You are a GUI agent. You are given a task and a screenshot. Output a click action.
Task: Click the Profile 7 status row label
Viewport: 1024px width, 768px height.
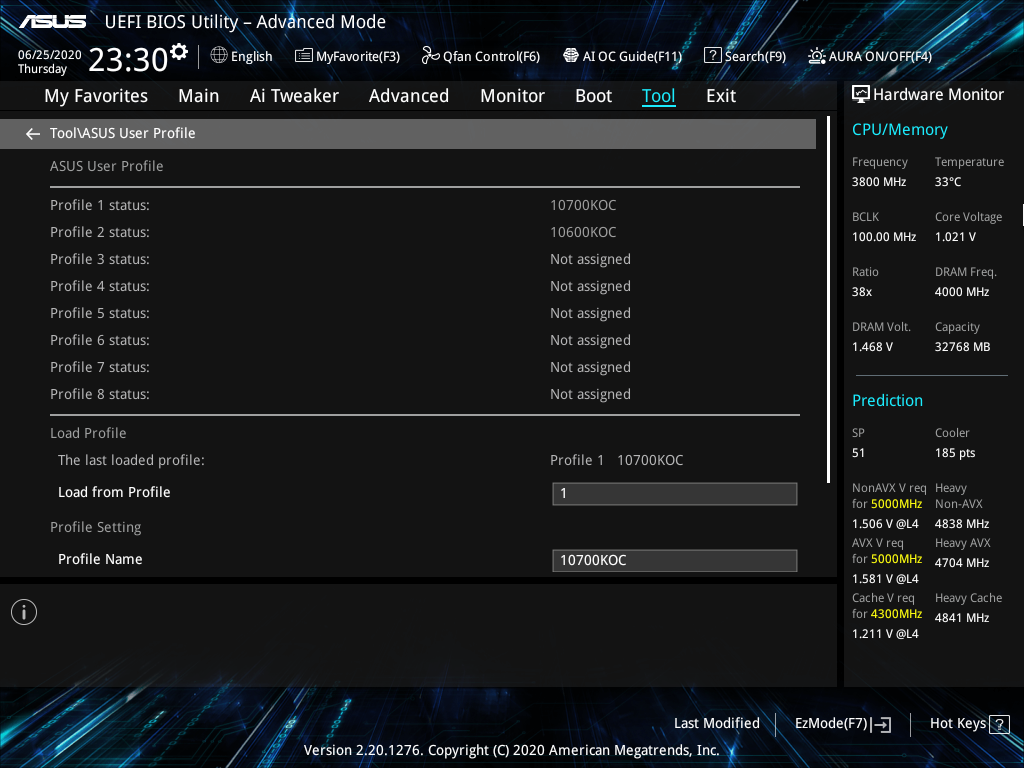pos(100,368)
